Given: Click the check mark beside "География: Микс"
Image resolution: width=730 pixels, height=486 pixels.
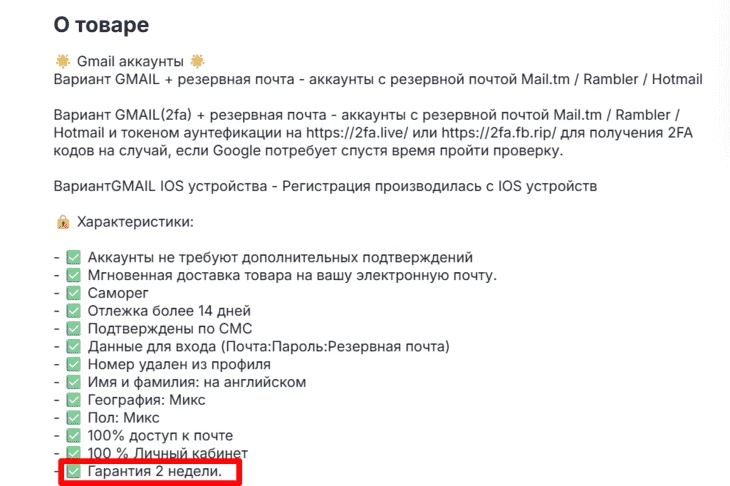Looking at the screenshot, I should (x=73, y=400).
